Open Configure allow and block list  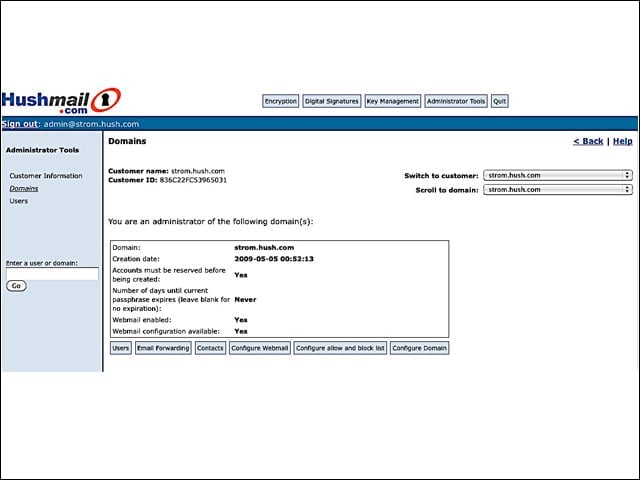click(340, 348)
